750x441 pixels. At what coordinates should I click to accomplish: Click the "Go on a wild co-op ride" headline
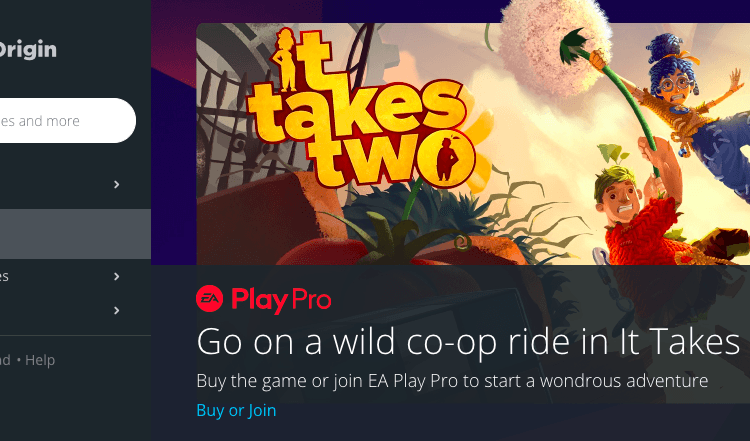pos(469,342)
